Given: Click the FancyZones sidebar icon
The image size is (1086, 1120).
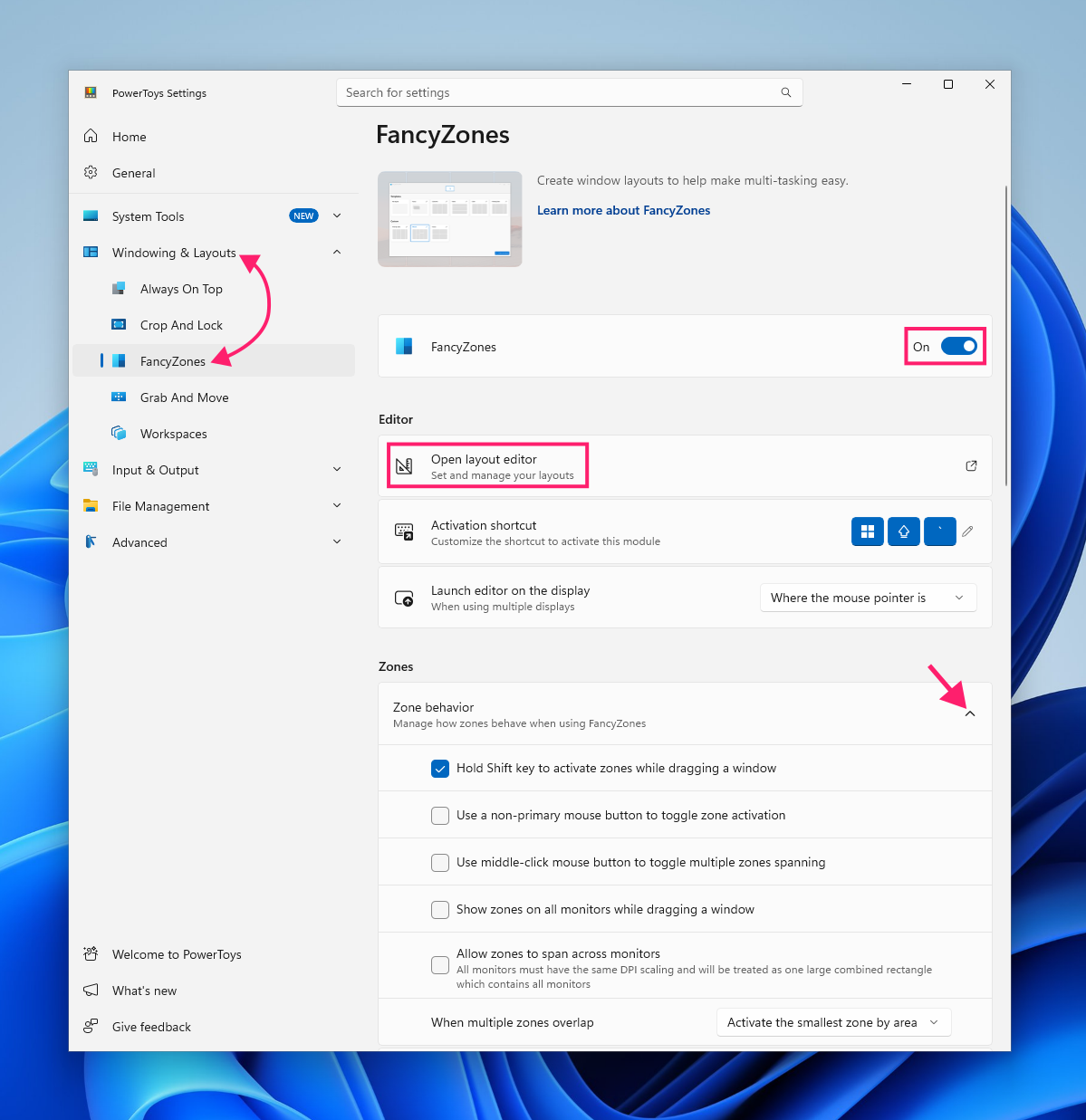Looking at the screenshot, I should [x=119, y=360].
